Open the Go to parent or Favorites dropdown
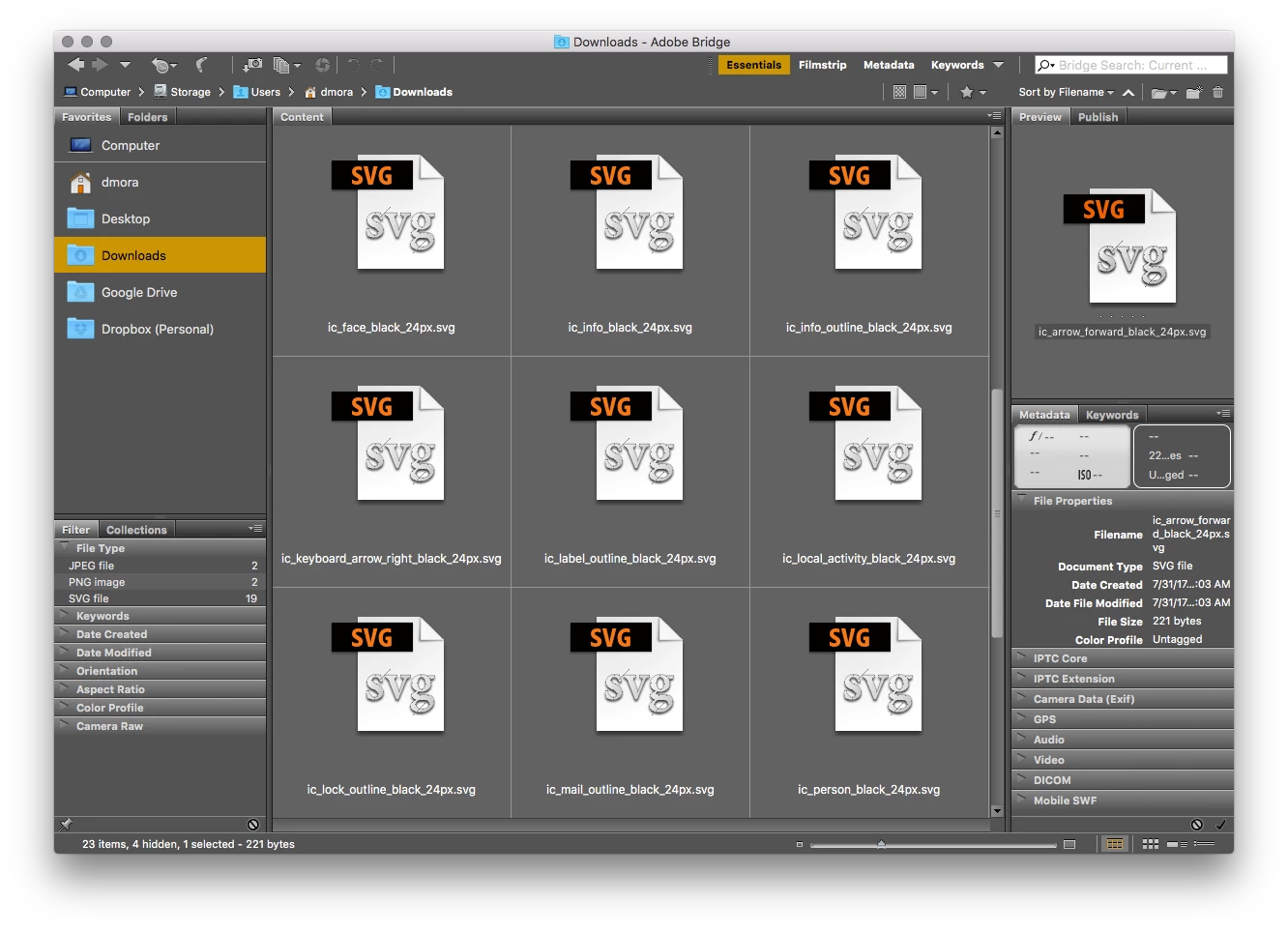This screenshot has width=1288, height=931. coord(125,65)
